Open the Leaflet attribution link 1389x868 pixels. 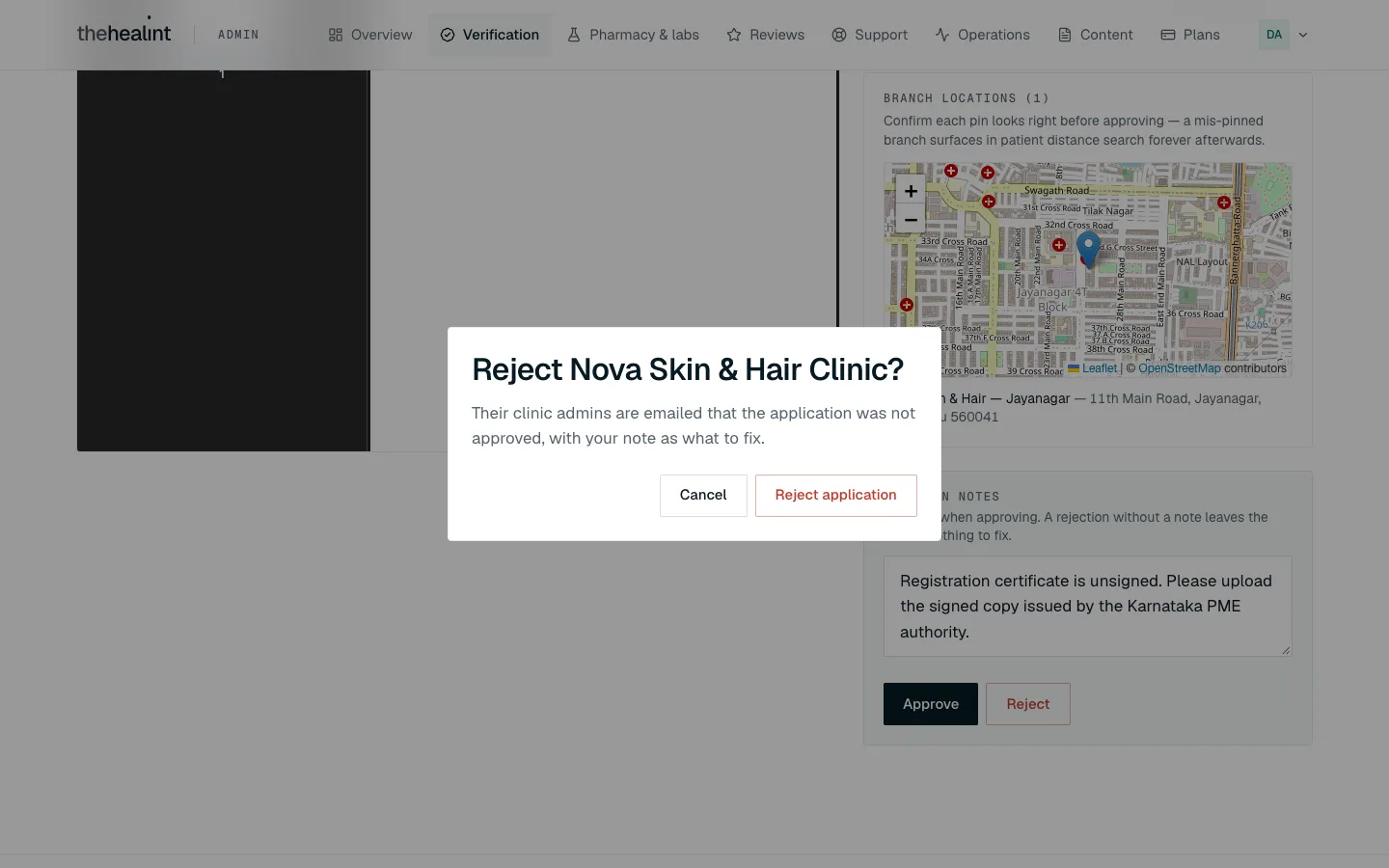pos(1093,368)
